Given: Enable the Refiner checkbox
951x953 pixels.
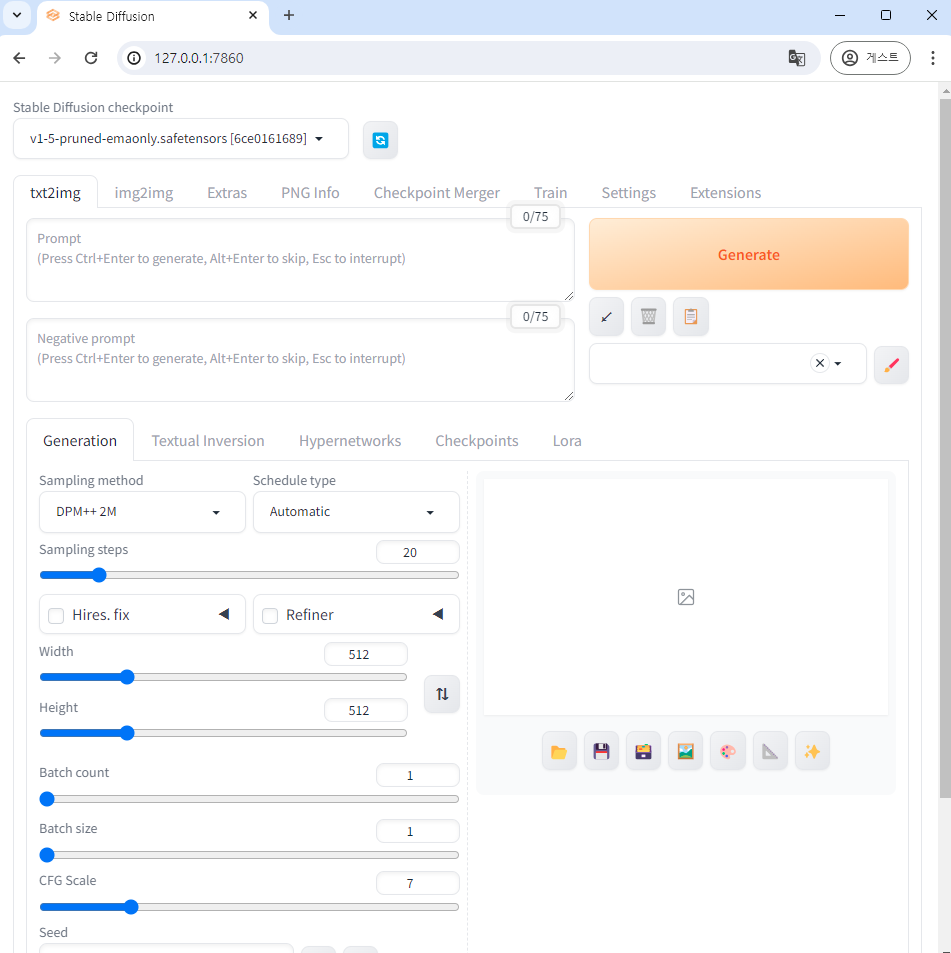Looking at the screenshot, I should 270,616.
